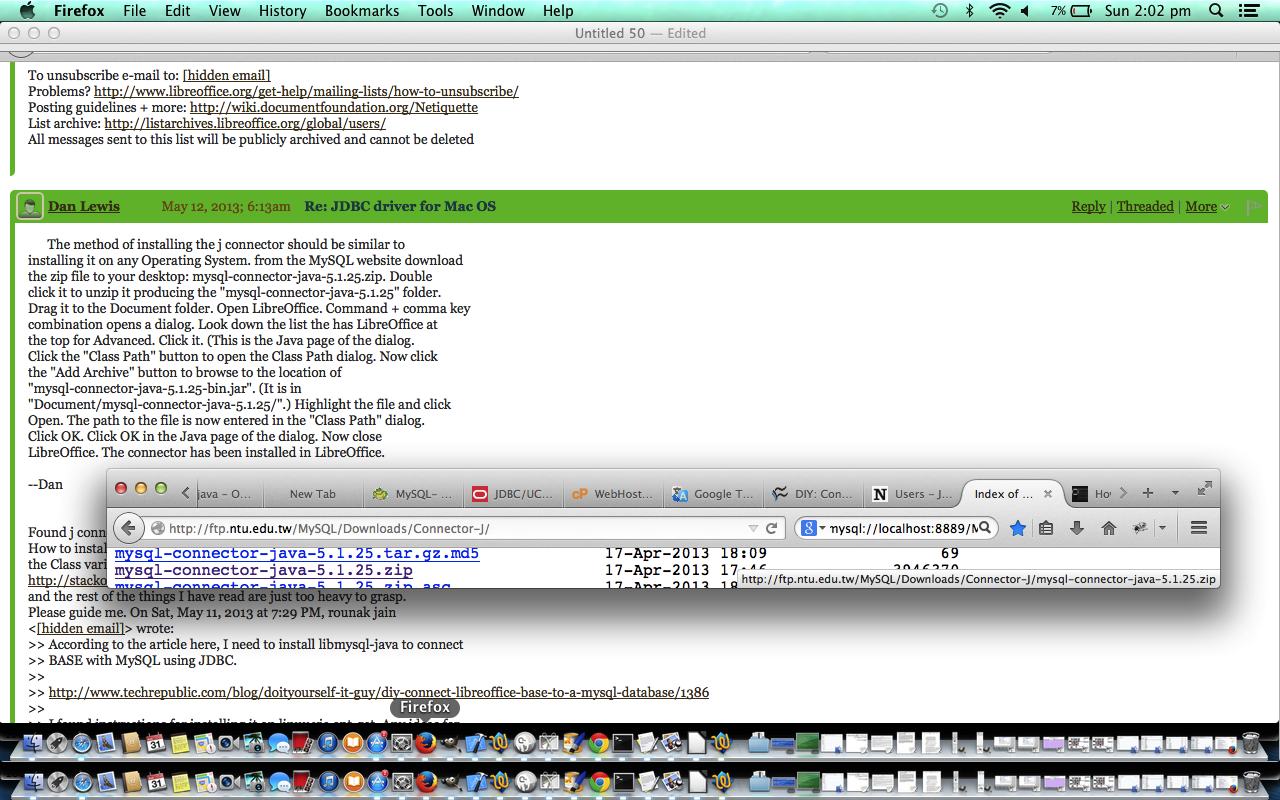Viewport: 1280px width, 800px height.
Task: Open Spotlight search in the menu bar
Action: click(1216, 11)
